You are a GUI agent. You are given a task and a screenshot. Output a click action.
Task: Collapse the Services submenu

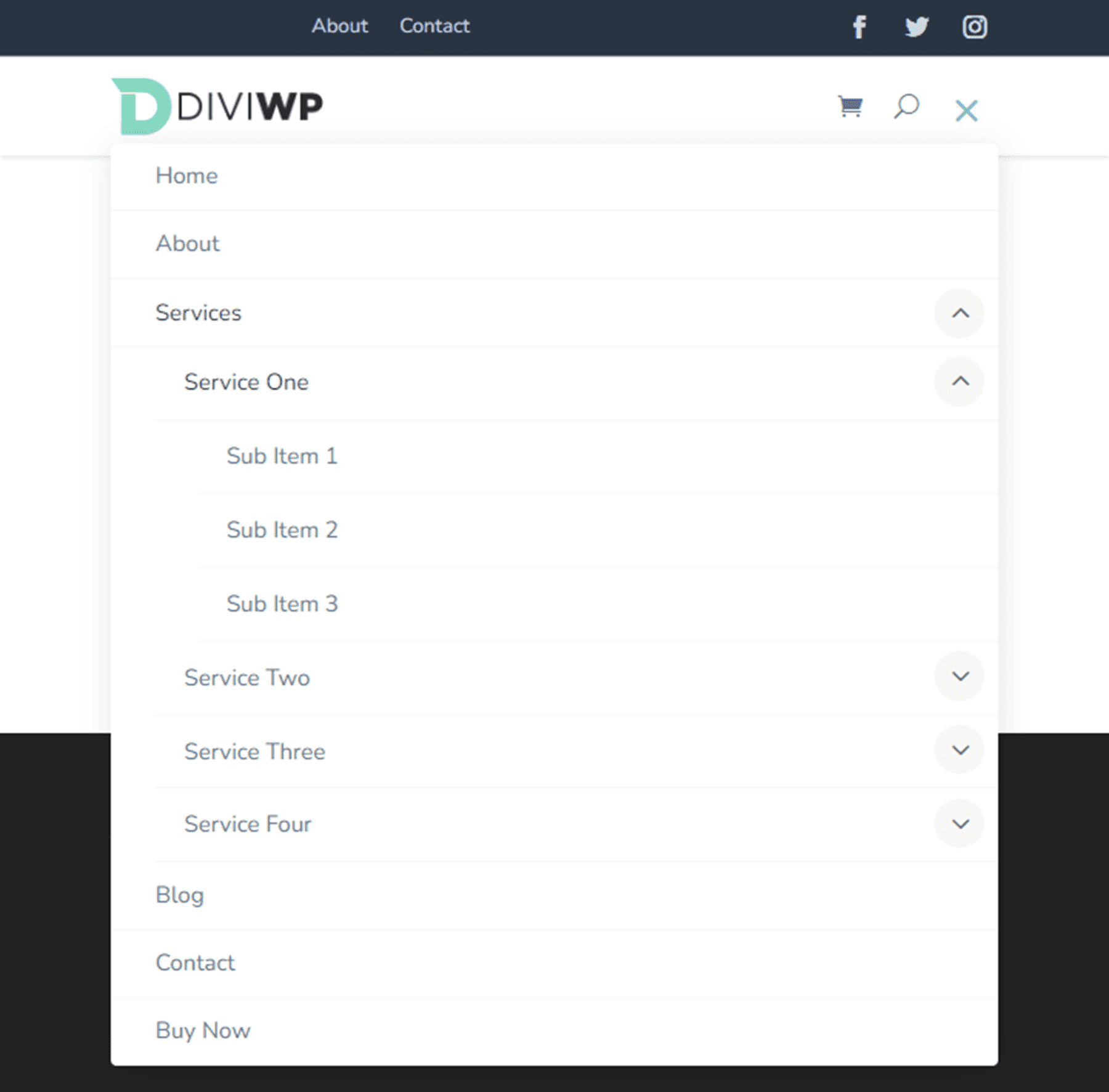coord(959,314)
